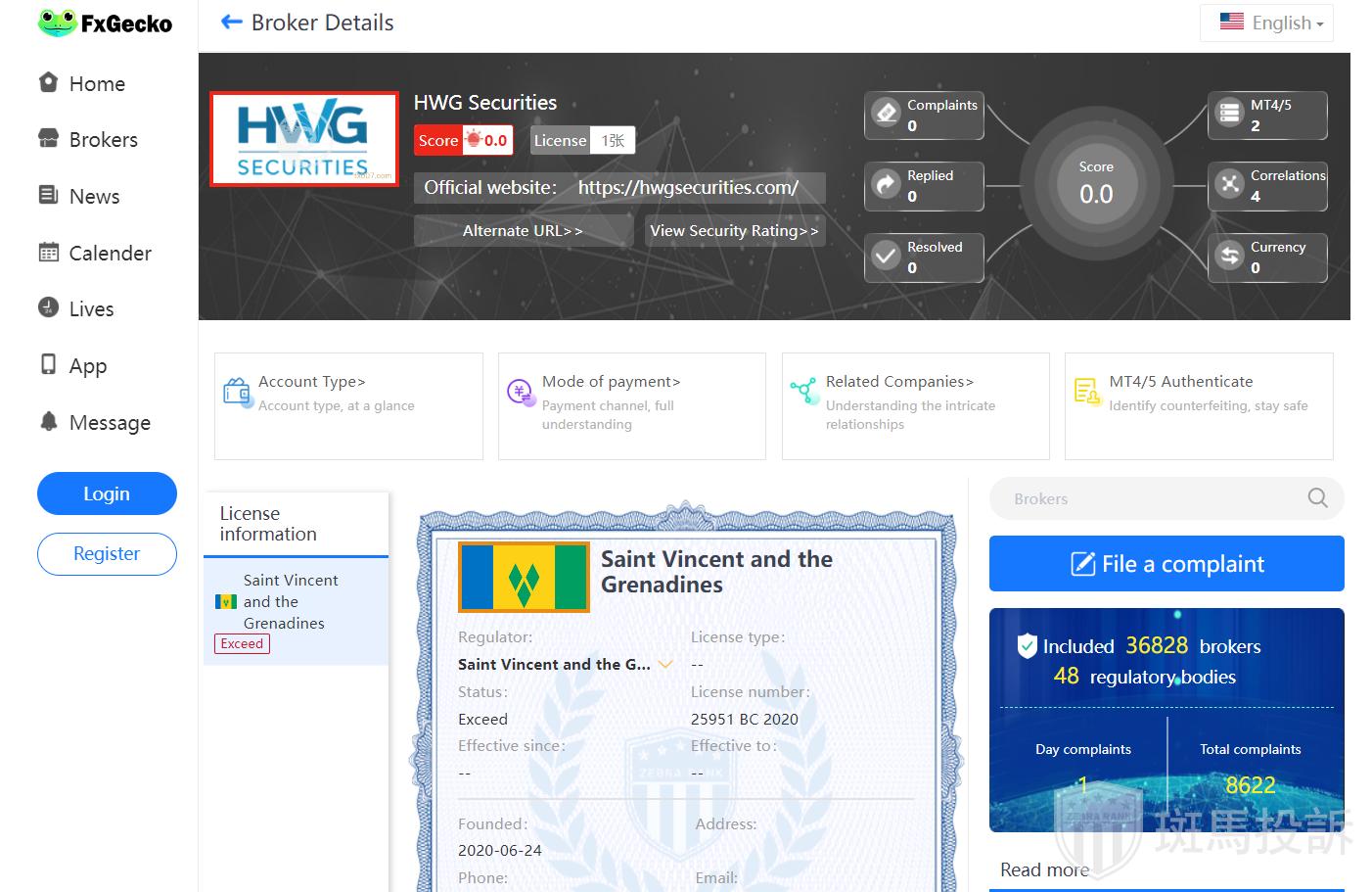
Task: Click into the Brokers search field
Action: 1145,498
